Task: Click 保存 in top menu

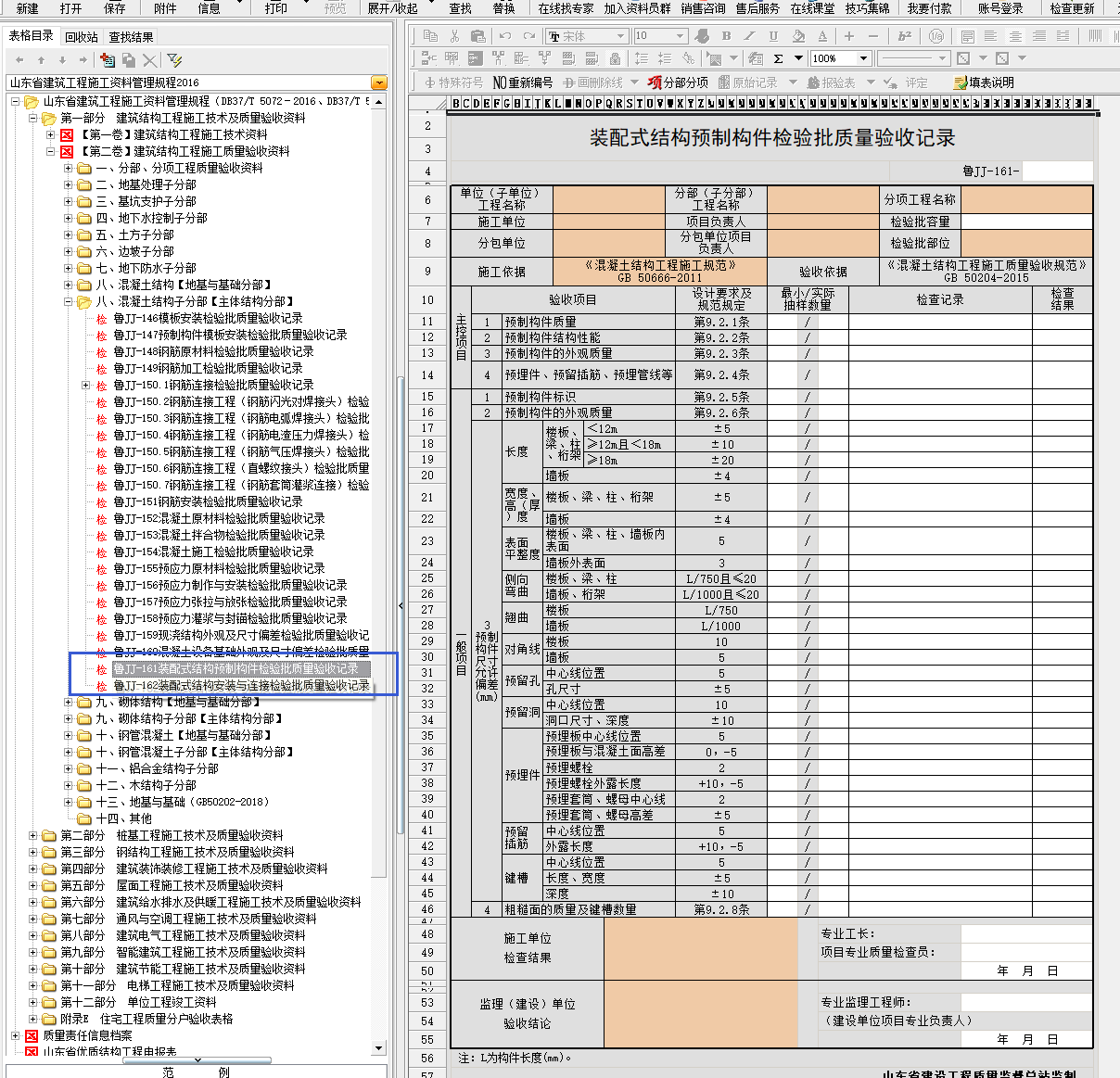Action: click(x=115, y=7)
